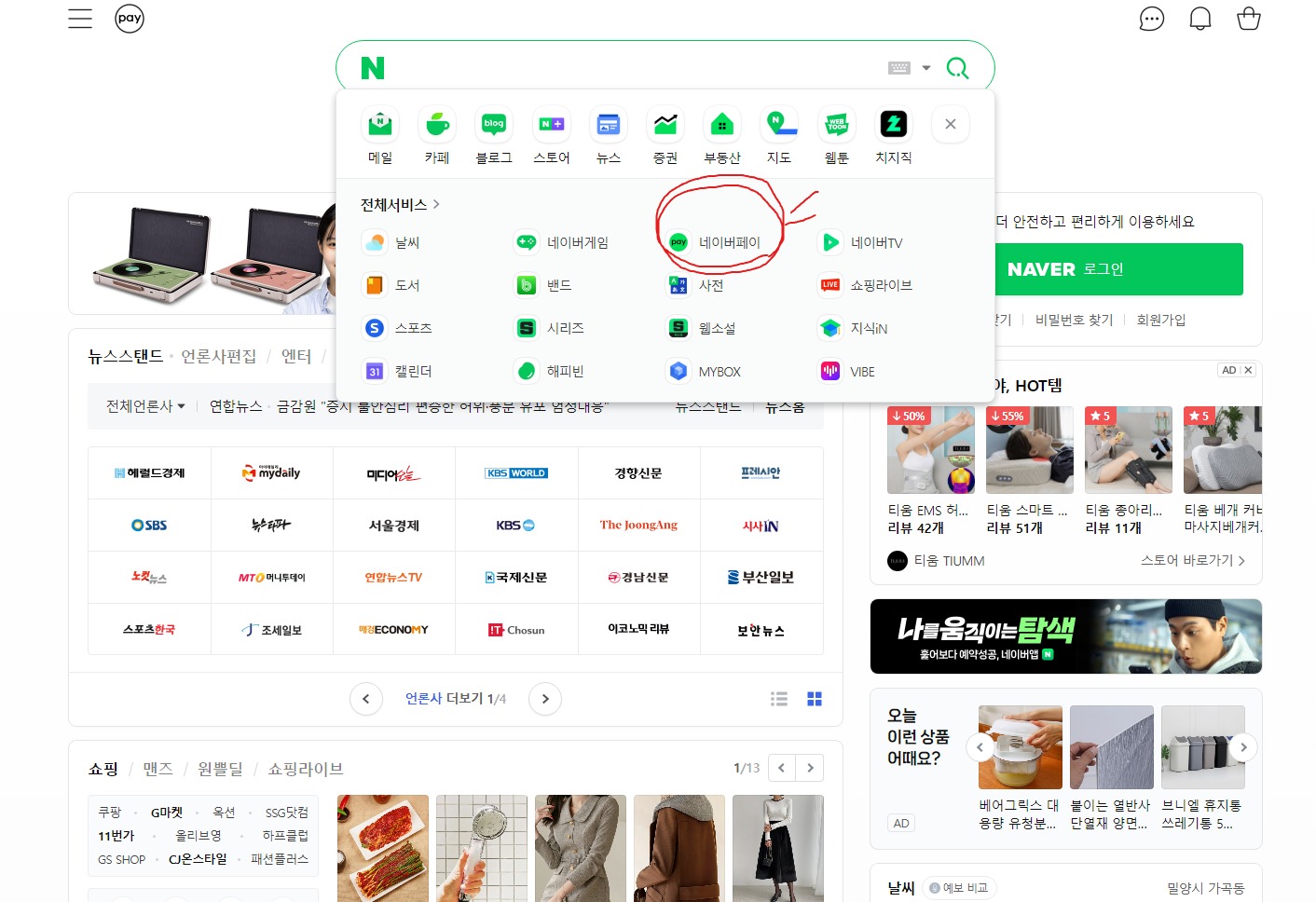Open the 증권 service shortcut

point(665,136)
